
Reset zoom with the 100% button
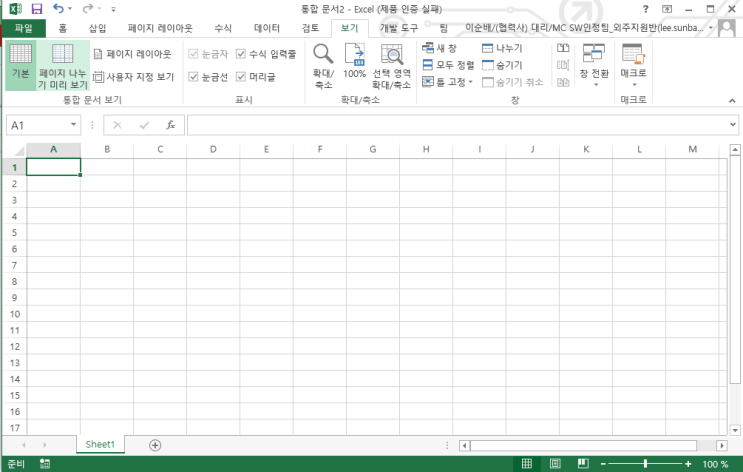coord(354,61)
